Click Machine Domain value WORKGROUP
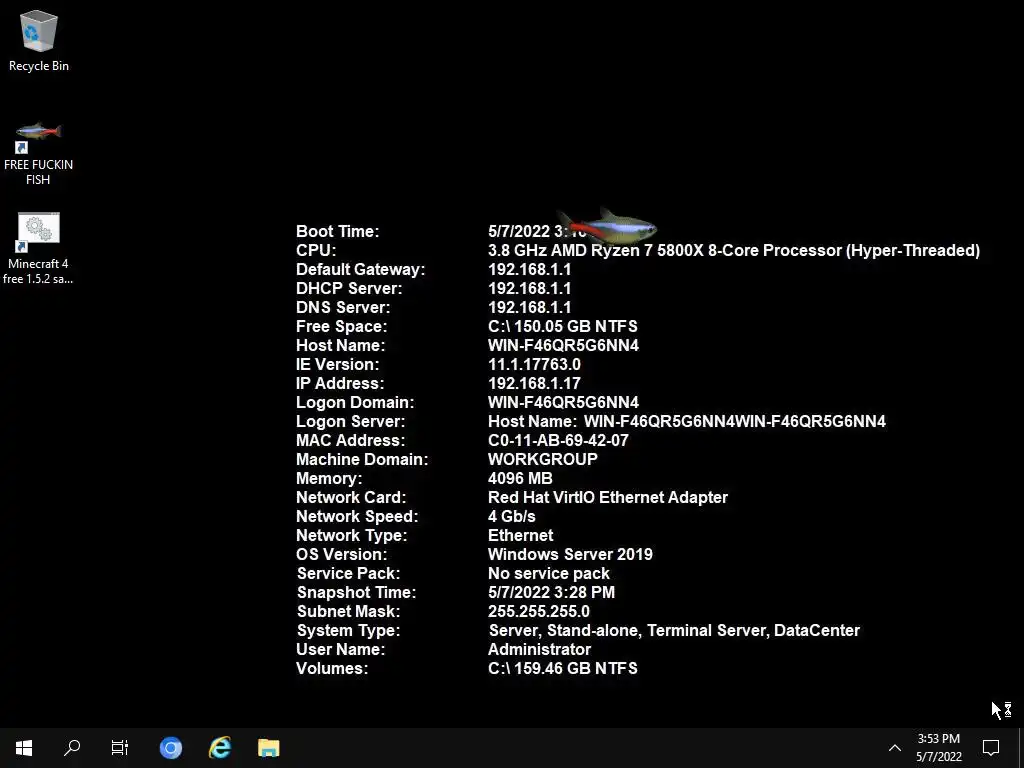The height and width of the screenshot is (768, 1024). pyautogui.click(x=542, y=459)
